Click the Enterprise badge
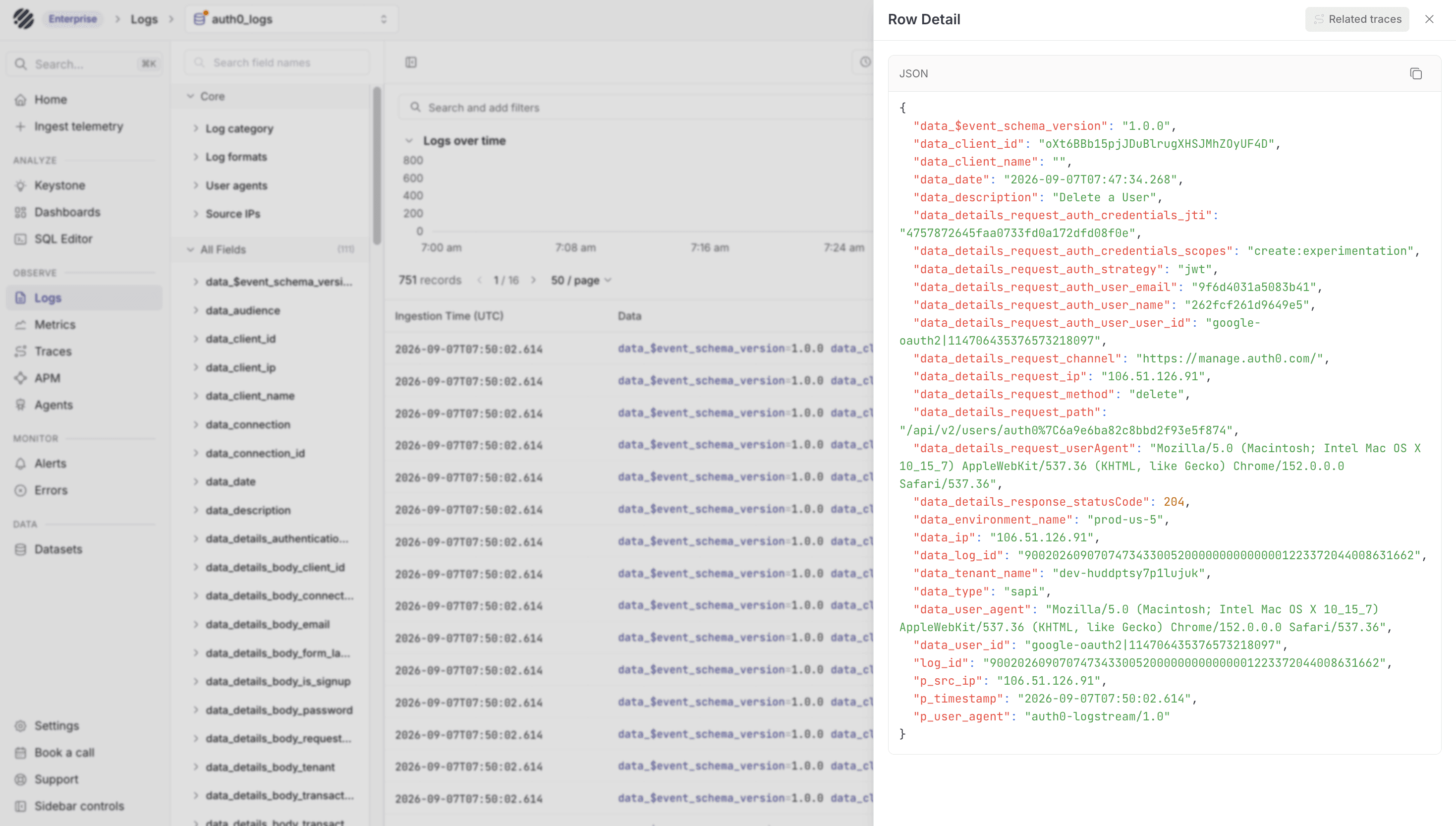 72,19
